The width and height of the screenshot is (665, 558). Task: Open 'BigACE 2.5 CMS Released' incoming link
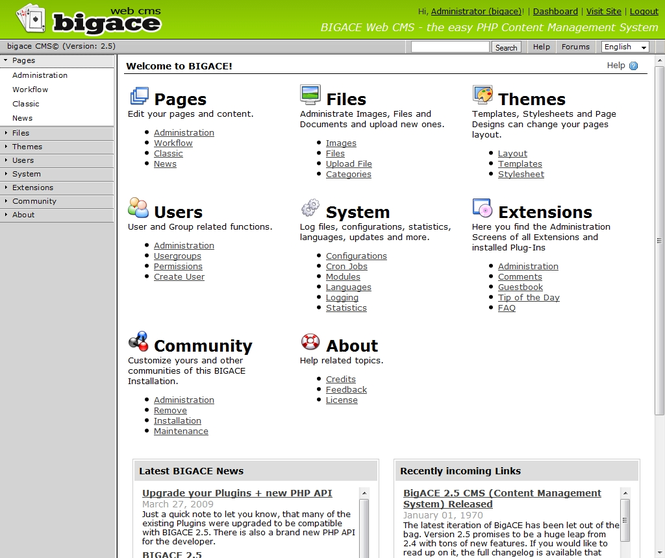click(502, 499)
